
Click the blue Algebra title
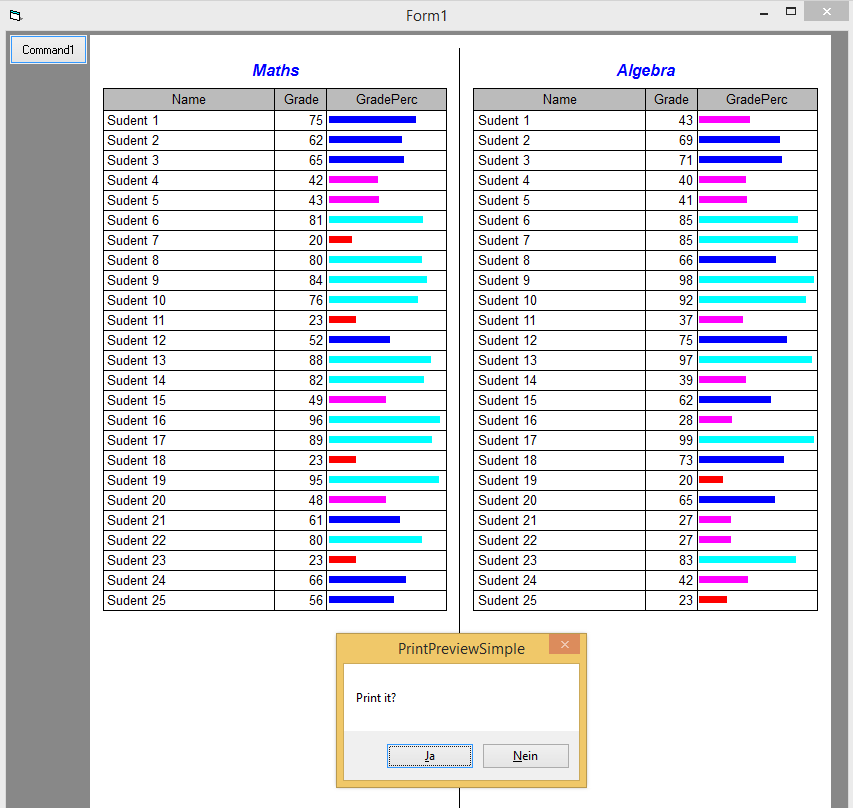click(645, 70)
